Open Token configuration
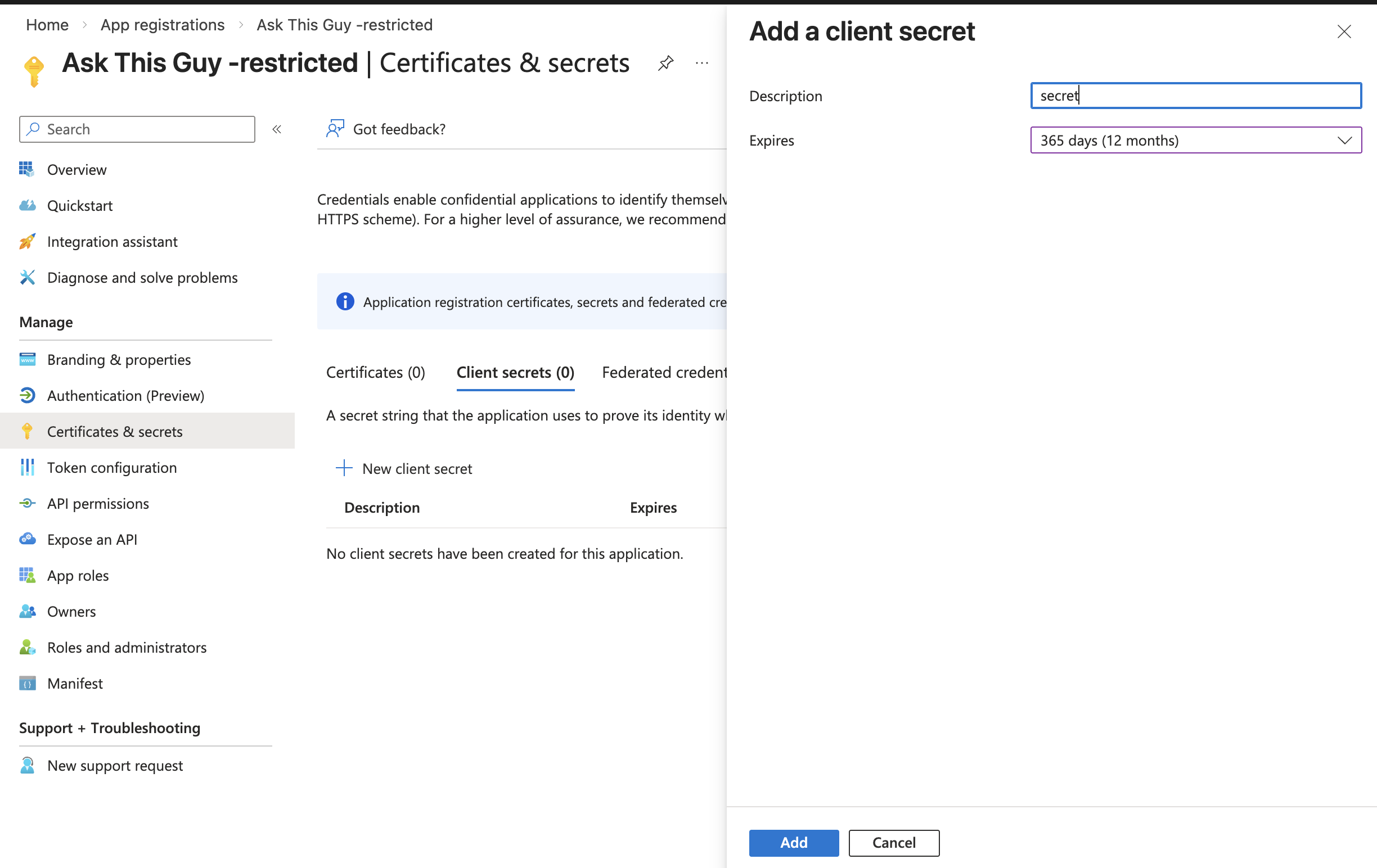The image size is (1377, 868). tap(111, 467)
